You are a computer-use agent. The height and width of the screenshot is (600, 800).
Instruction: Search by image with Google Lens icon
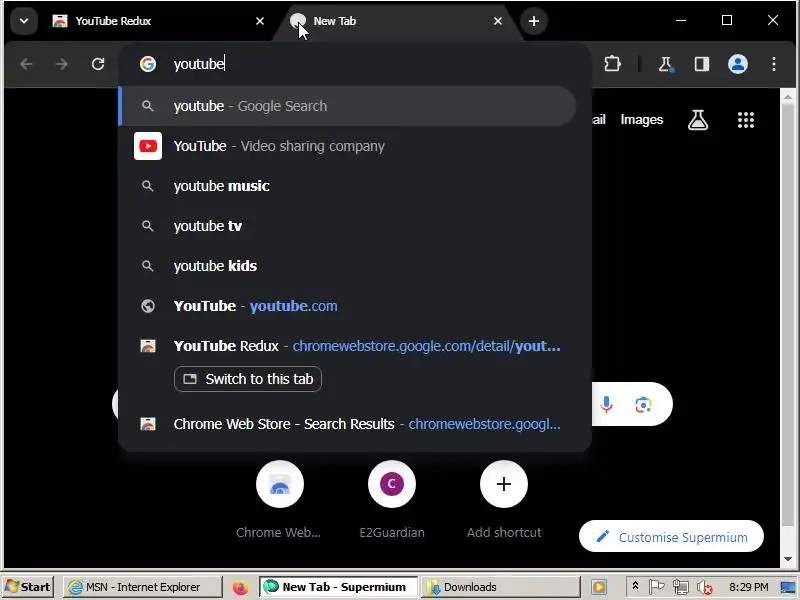643,405
